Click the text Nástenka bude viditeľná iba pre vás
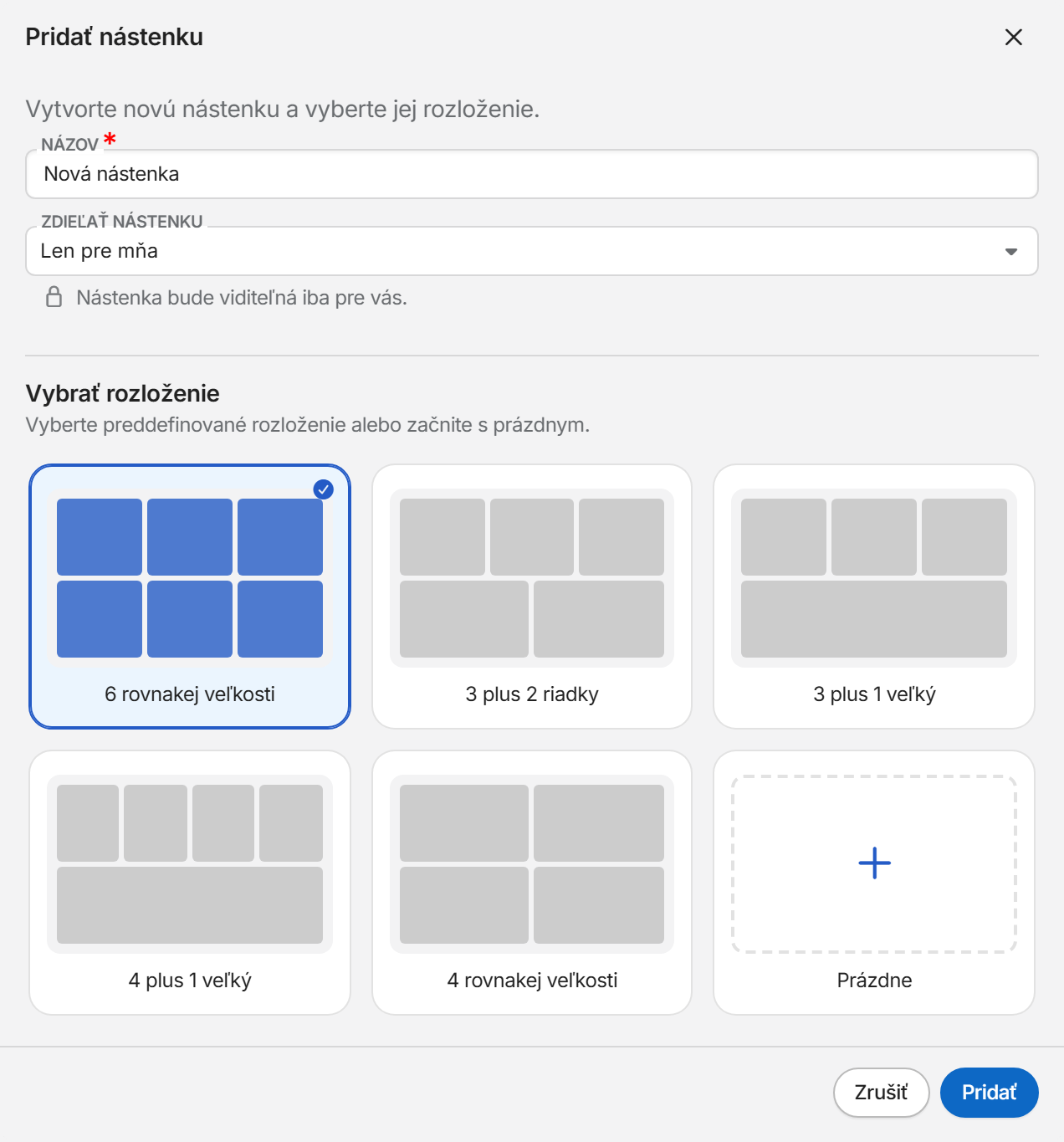Image resolution: width=1064 pixels, height=1142 pixels. click(242, 298)
